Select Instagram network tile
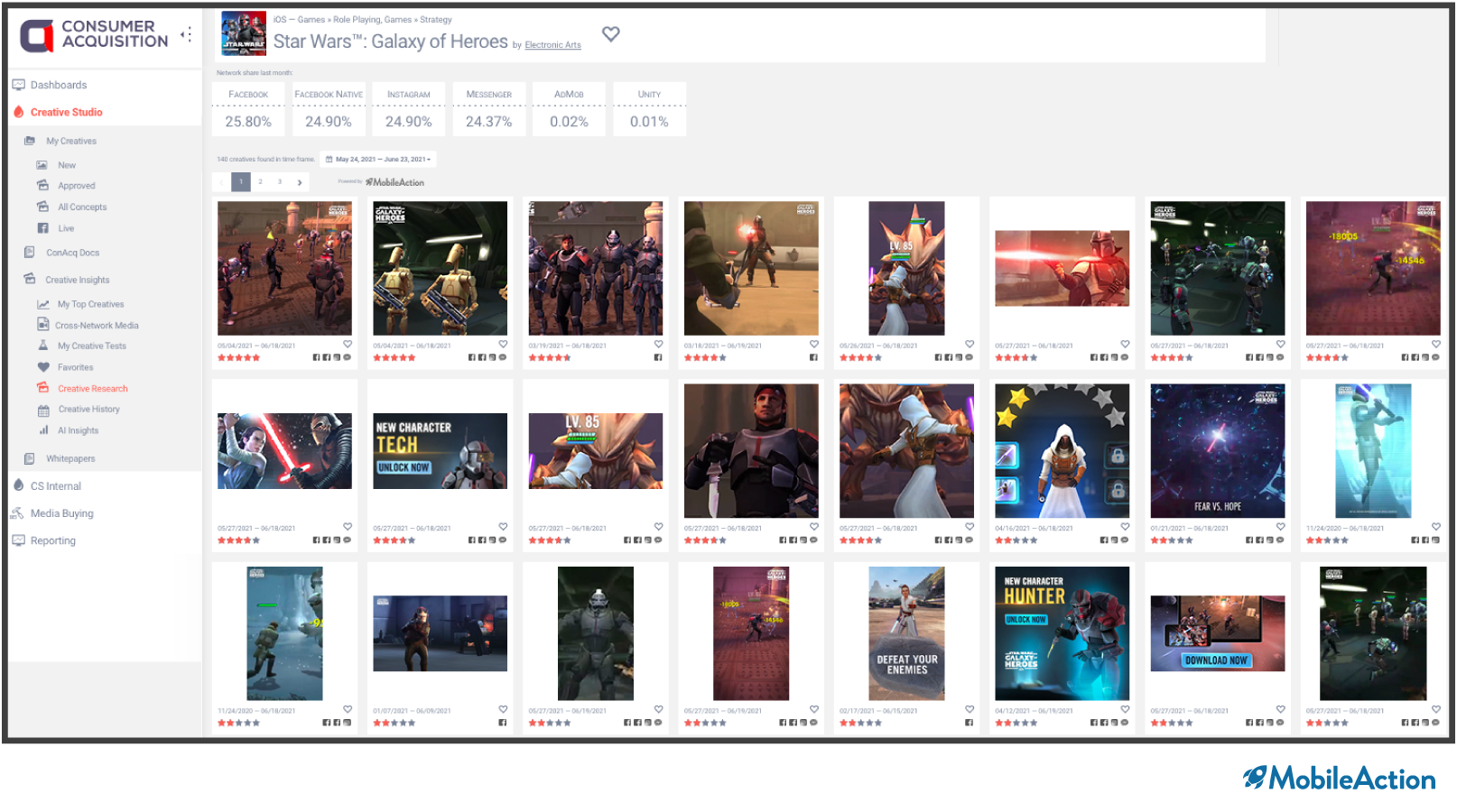This screenshot has height=812, width=1457. click(409, 109)
